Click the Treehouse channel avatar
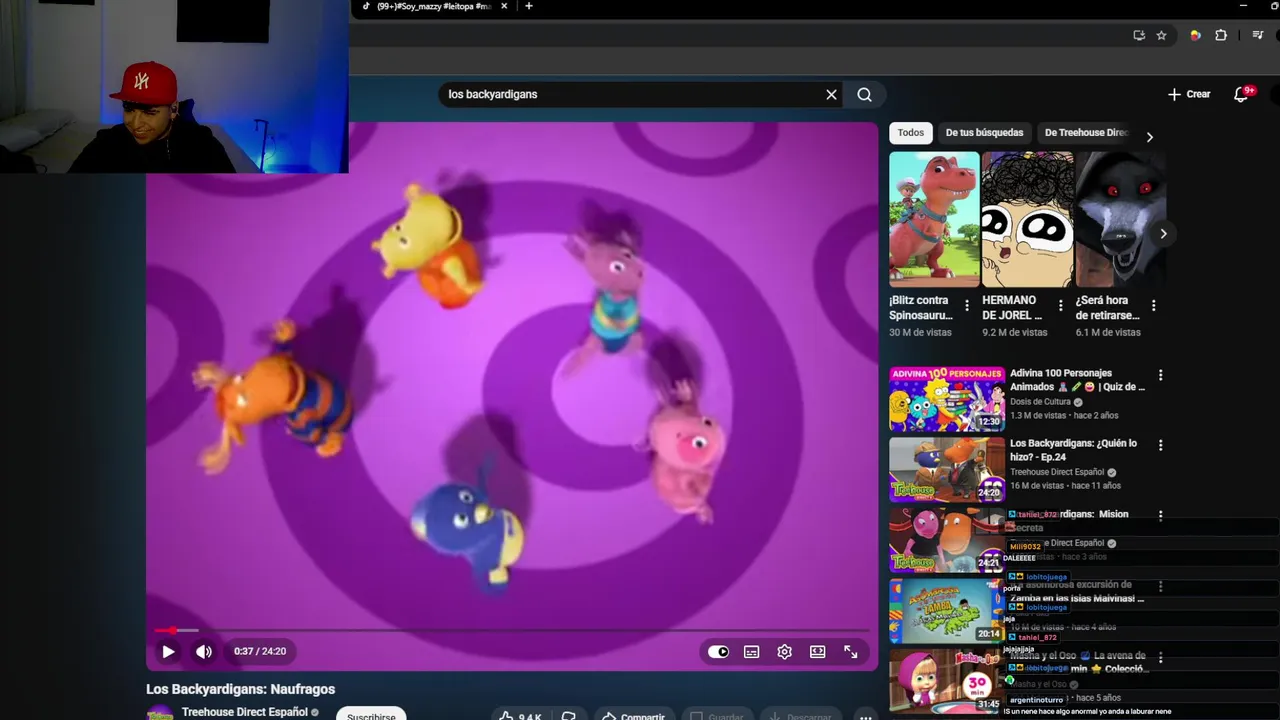This screenshot has width=1280, height=720. click(160, 713)
